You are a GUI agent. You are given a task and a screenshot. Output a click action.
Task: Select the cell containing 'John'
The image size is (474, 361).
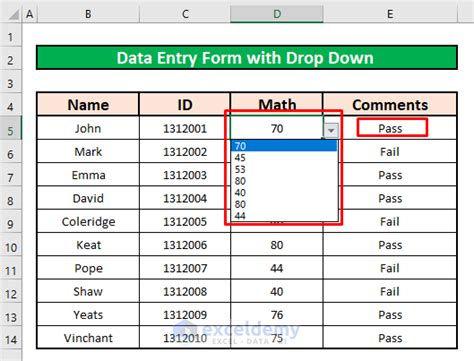(88, 128)
